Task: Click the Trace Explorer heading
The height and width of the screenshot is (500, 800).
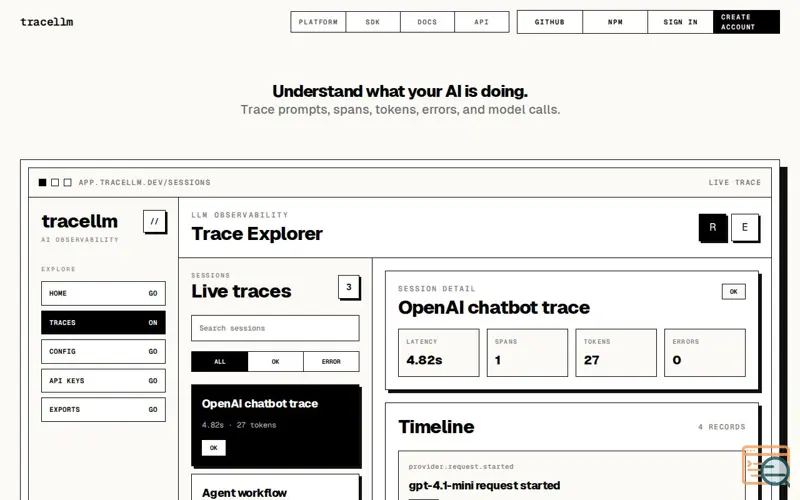Action: [257, 234]
